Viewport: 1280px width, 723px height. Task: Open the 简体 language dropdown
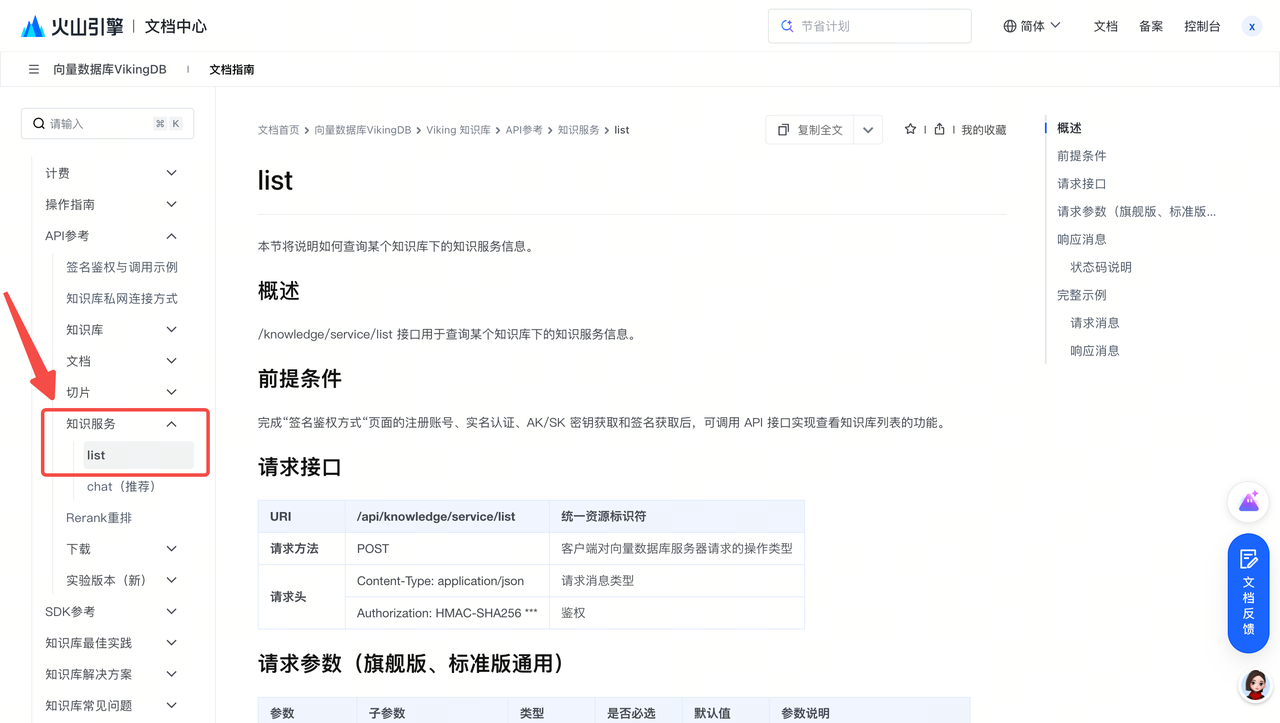click(x=1032, y=26)
